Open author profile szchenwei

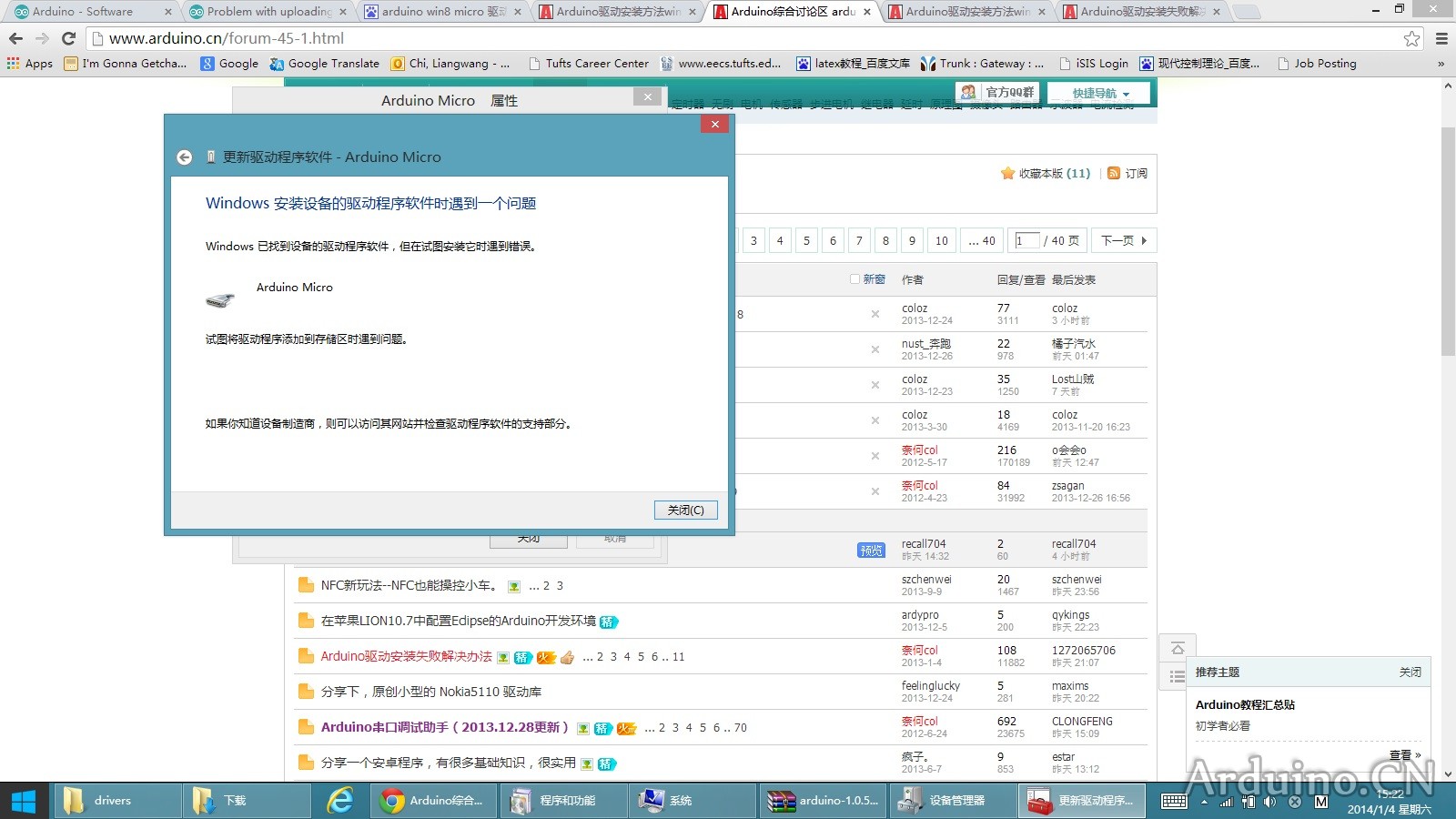(926, 580)
